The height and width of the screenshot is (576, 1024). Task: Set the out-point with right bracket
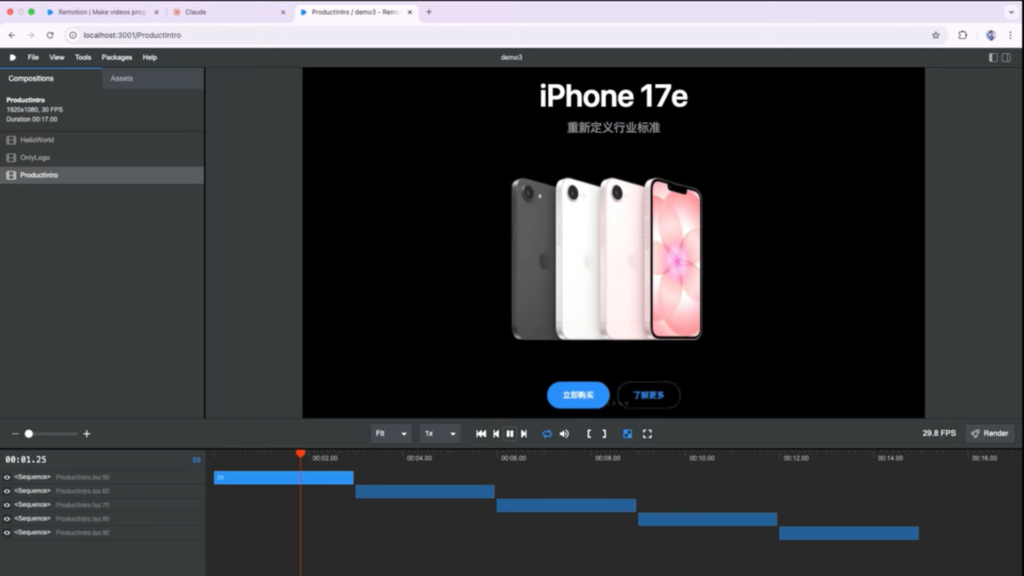pos(604,434)
